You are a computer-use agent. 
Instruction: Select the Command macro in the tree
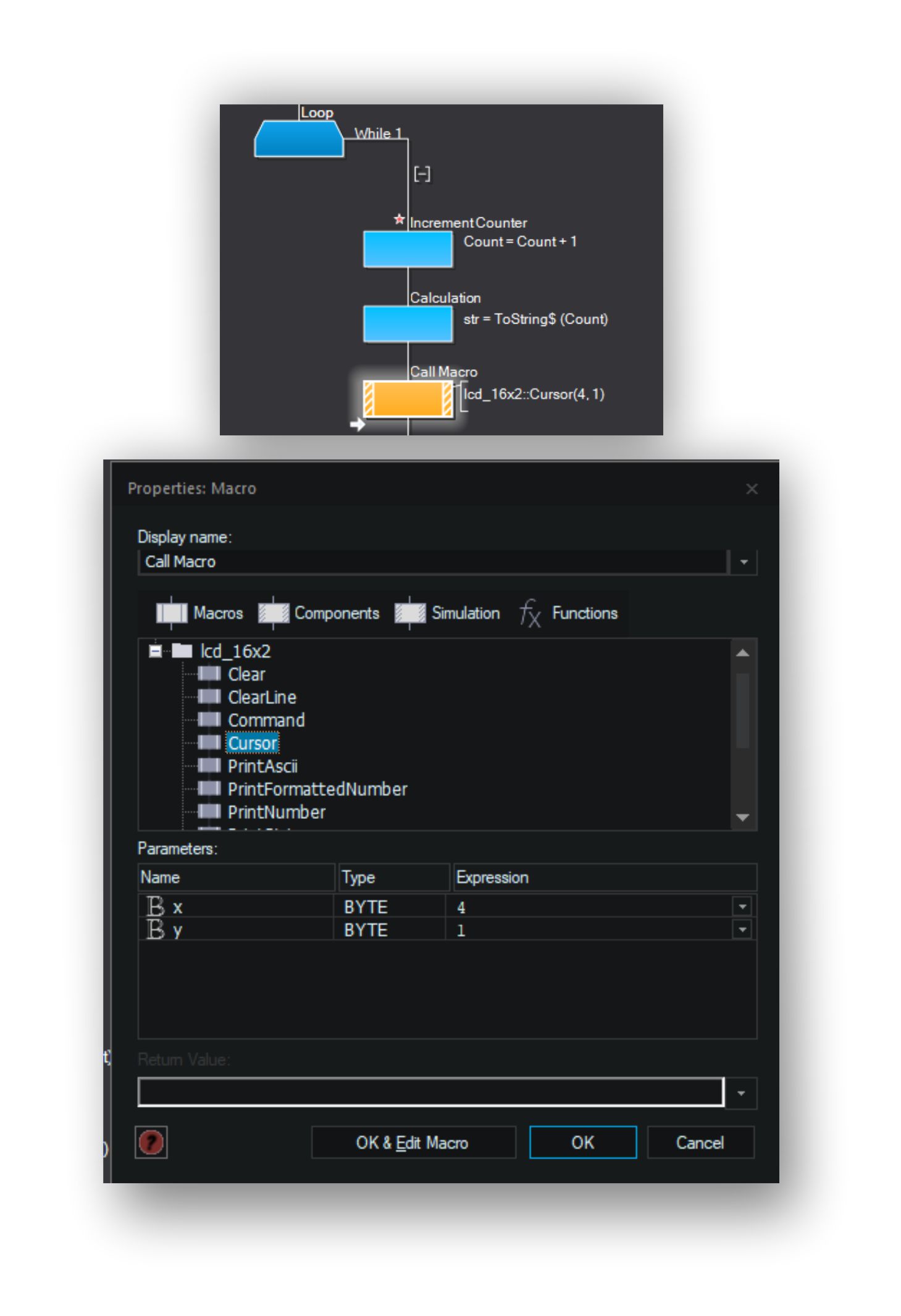[266, 719]
